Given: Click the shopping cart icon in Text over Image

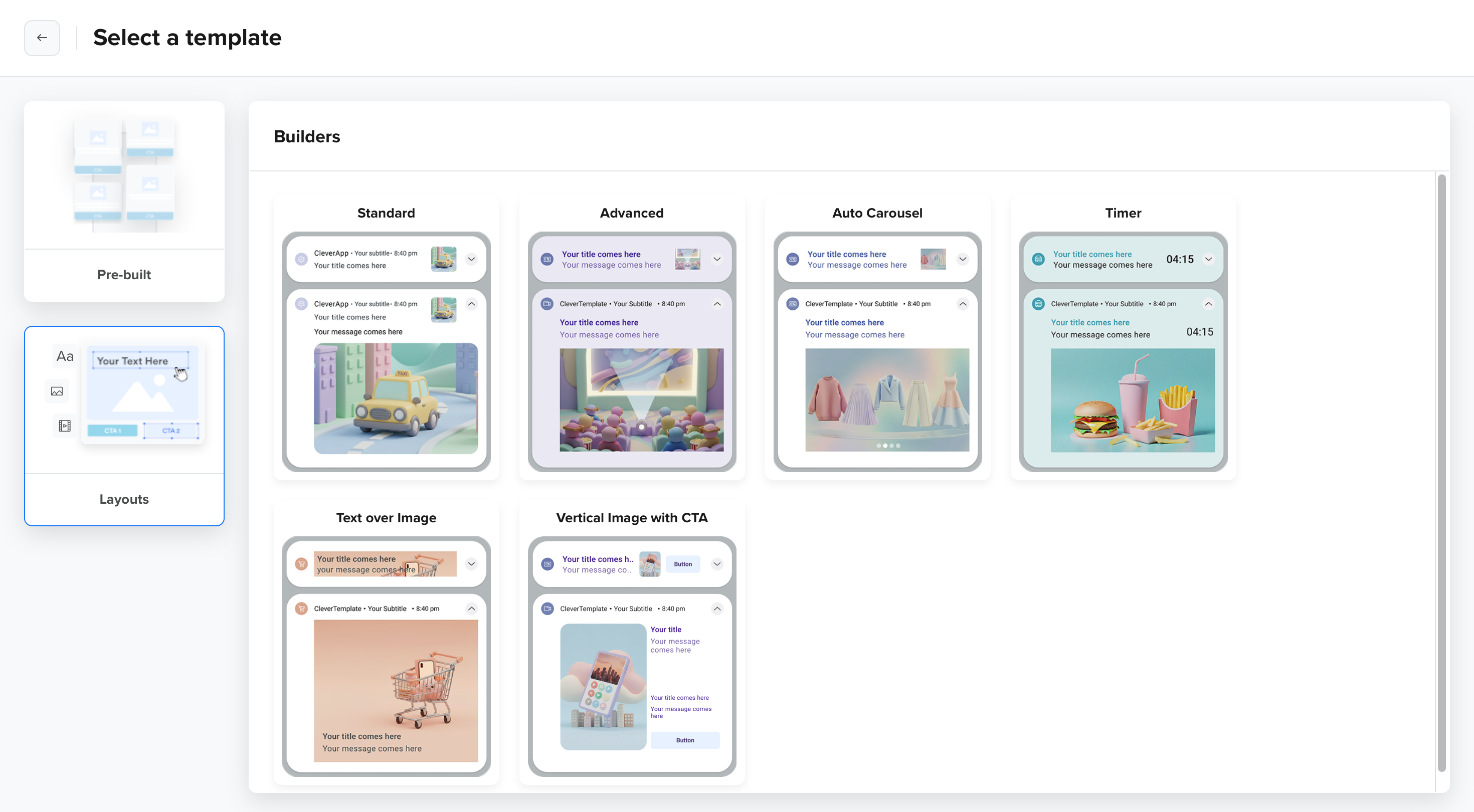Looking at the screenshot, I should click(x=301, y=564).
